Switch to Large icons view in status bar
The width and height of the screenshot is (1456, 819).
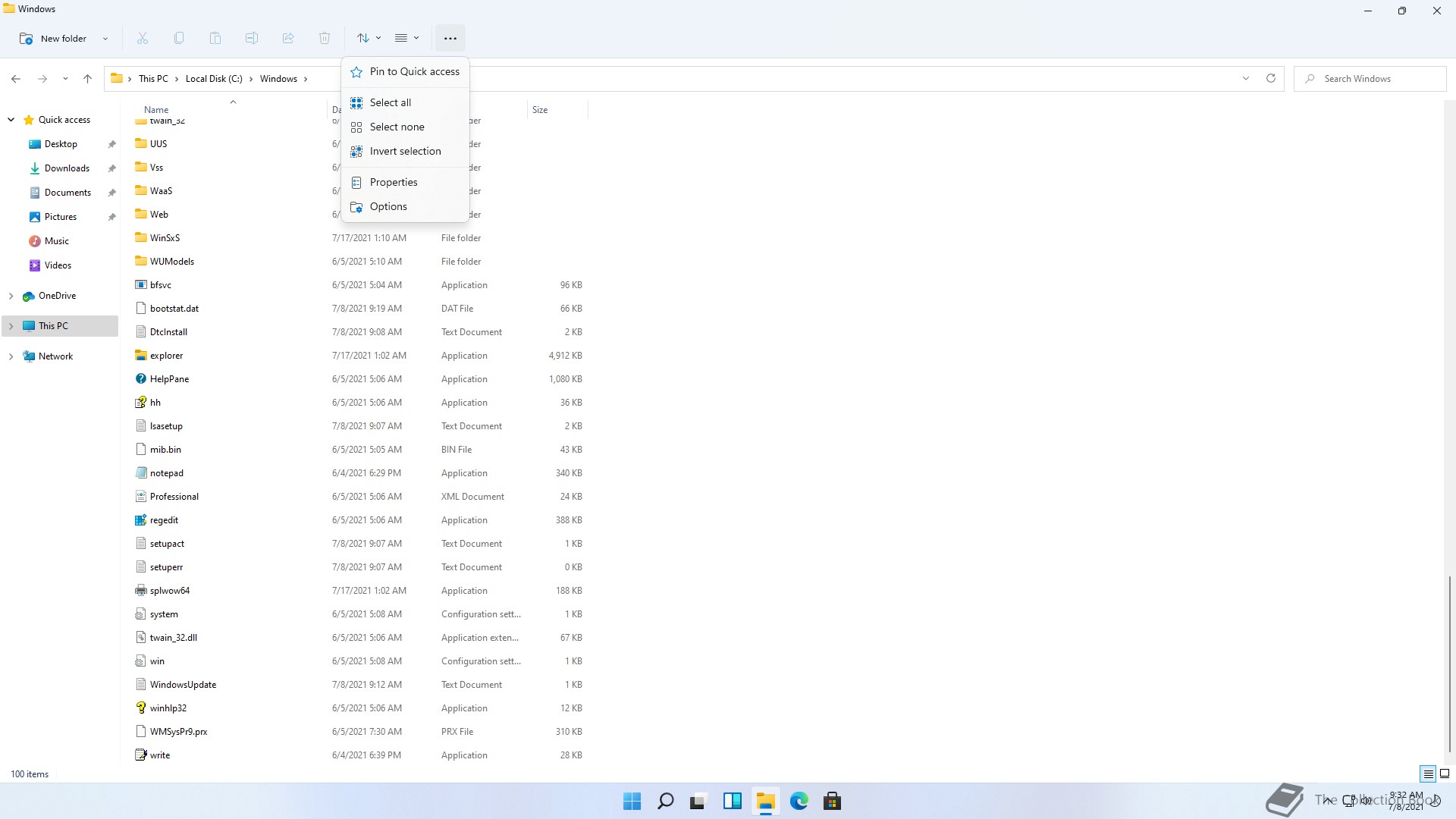(1445, 773)
